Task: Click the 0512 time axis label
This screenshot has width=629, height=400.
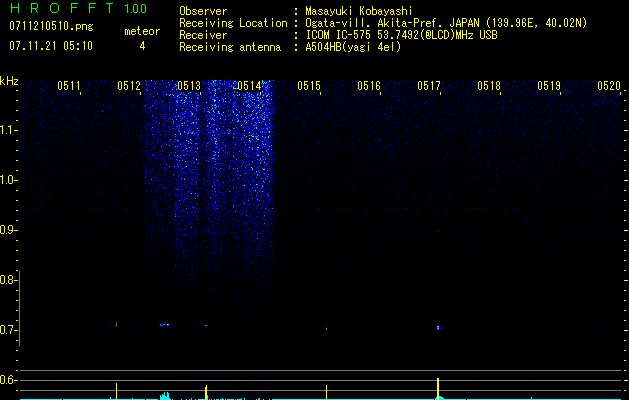Action: tap(129, 86)
